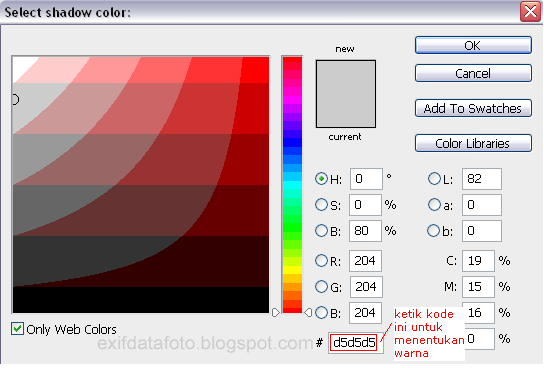Click Add To Swatches button
Viewport: 544px width, 368px height.
(473, 108)
